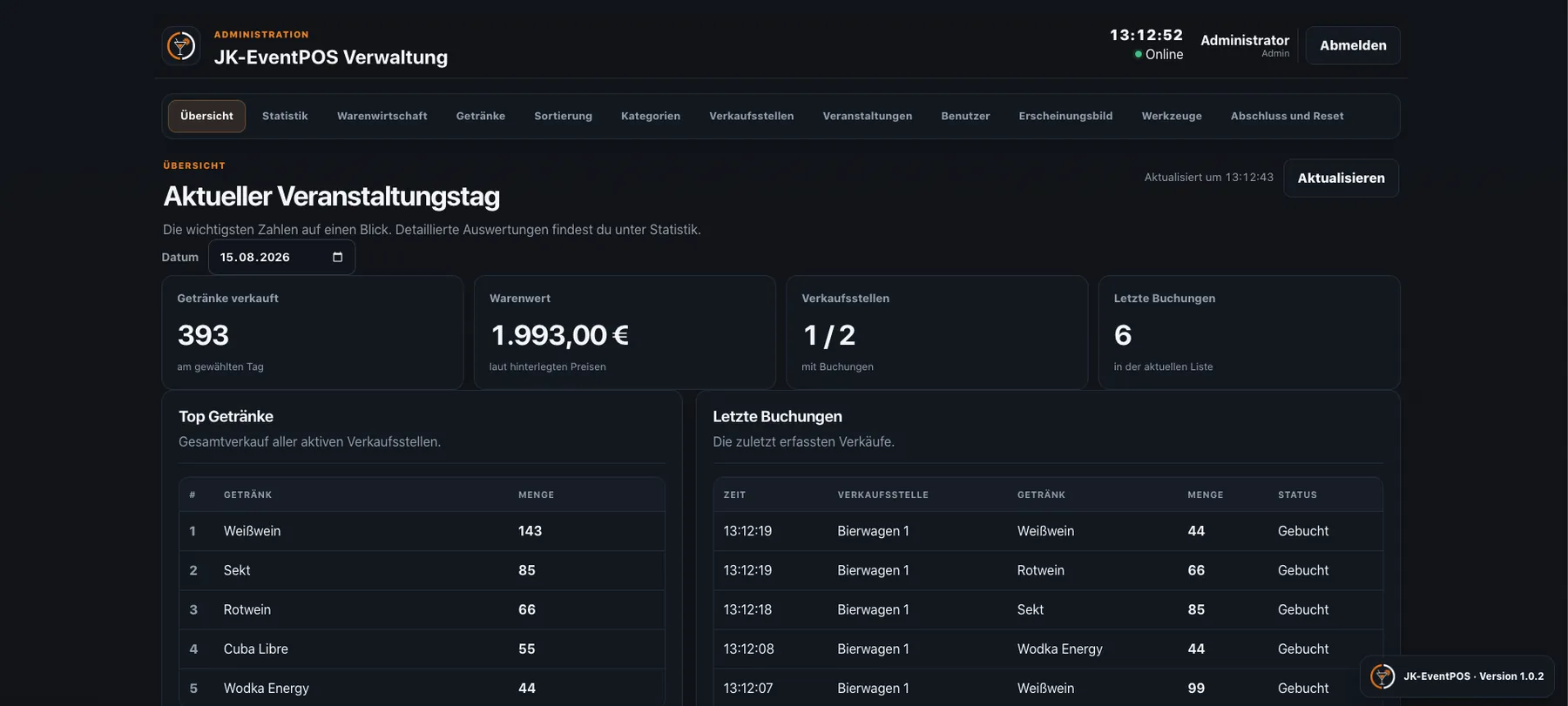This screenshot has height=706, width=1568.
Task: Select the Wodka Energy row in Top Getränke
Action: coord(422,688)
